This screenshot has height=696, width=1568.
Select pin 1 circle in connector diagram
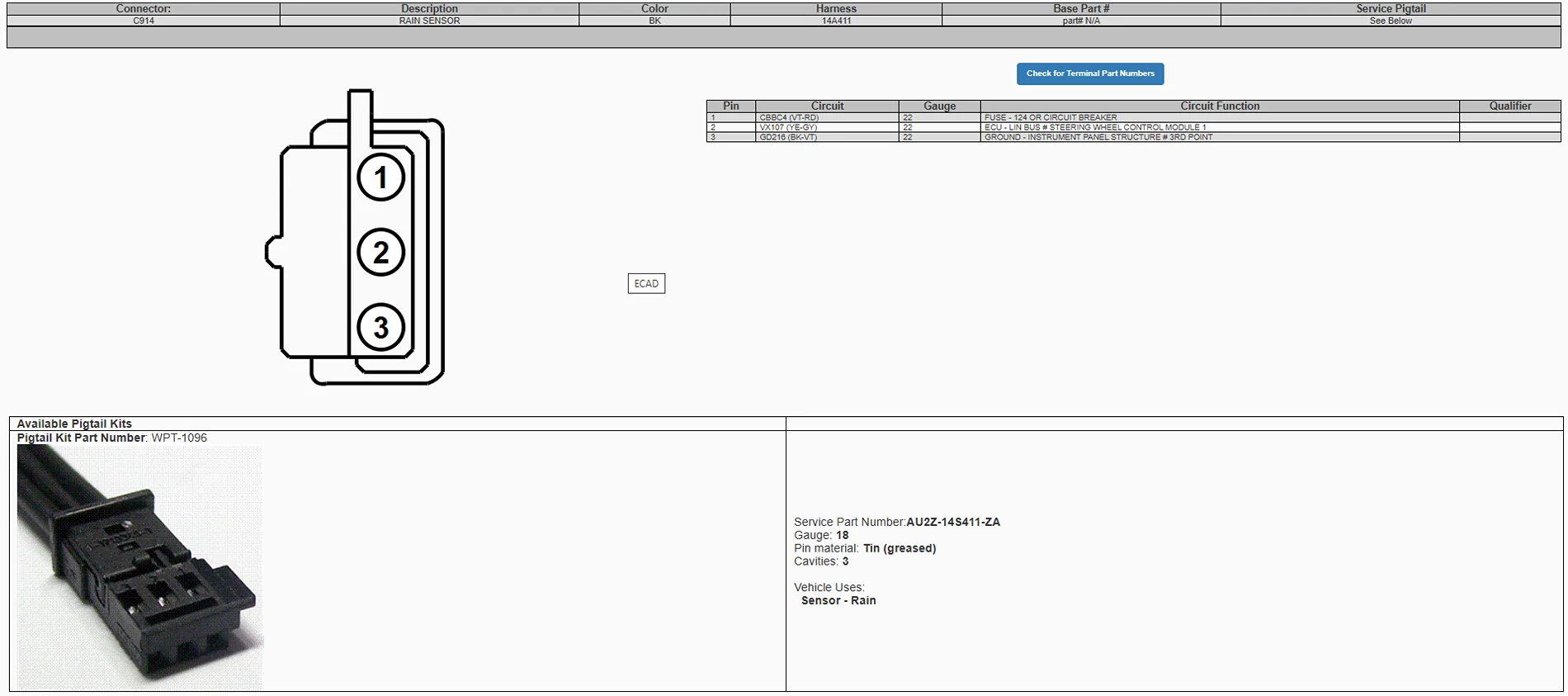pyautogui.click(x=380, y=178)
